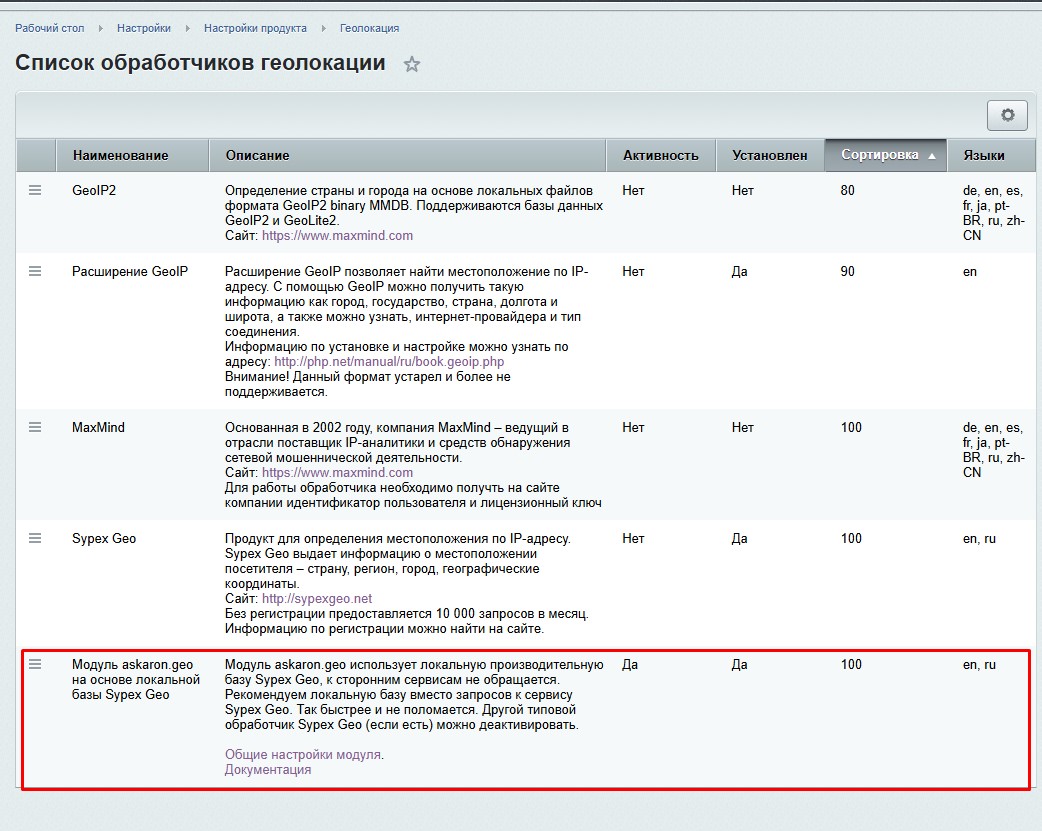This screenshot has width=1042, height=831.
Task: Open row menu for Расширение GeoIP
Action: (35, 271)
